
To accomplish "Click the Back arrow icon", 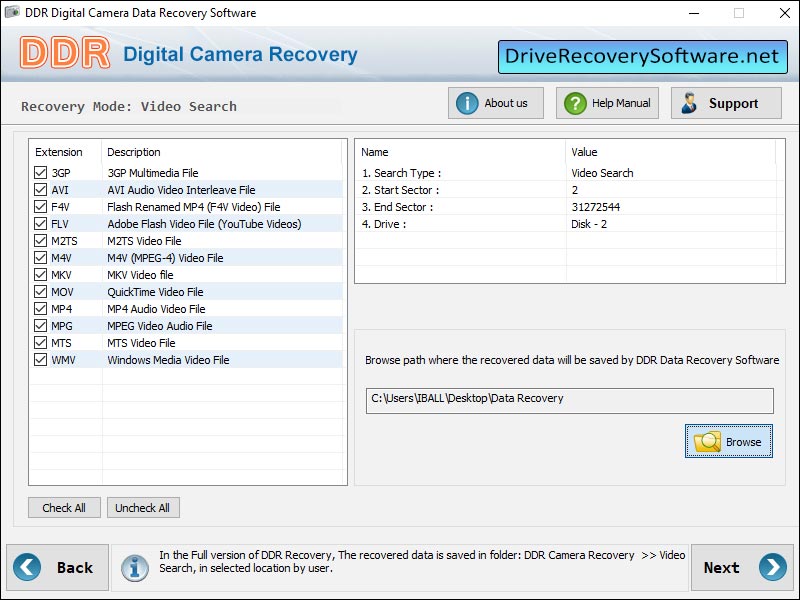I will tap(27, 567).
